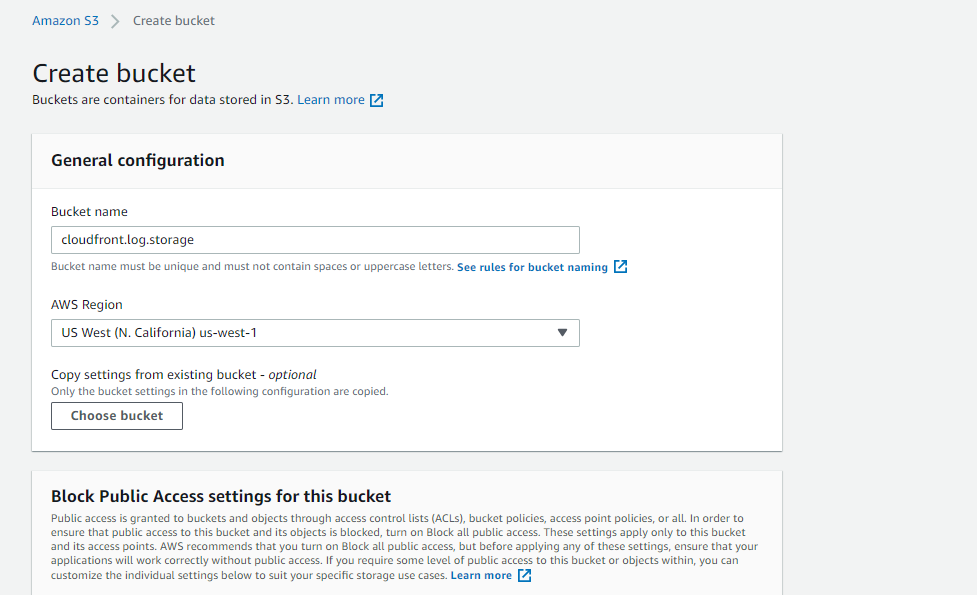Click the breadcrumb chevron separator
This screenshot has height=595, width=977.
(x=115, y=21)
